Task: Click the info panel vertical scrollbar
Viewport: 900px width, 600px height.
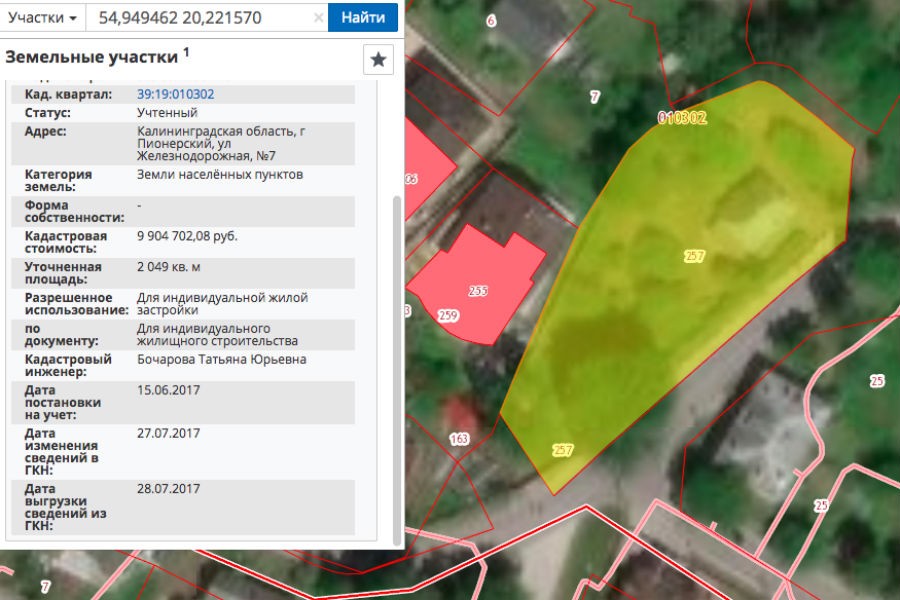Action: click(397, 370)
